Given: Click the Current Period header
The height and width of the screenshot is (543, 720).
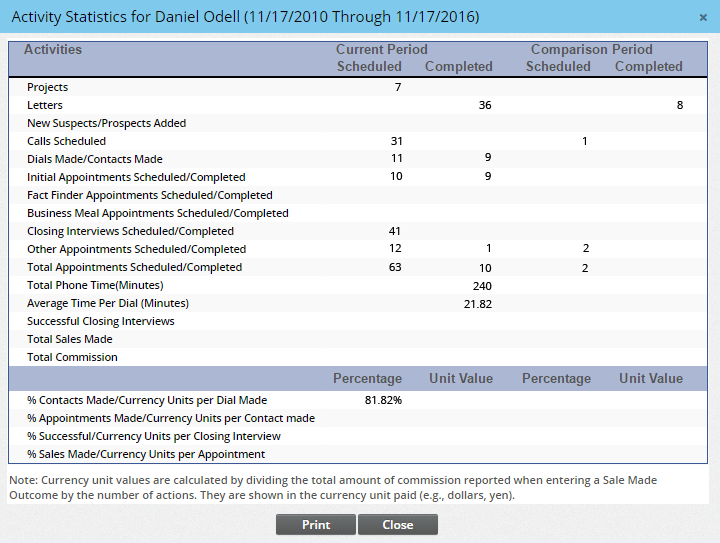Looking at the screenshot, I should (x=381, y=50).
